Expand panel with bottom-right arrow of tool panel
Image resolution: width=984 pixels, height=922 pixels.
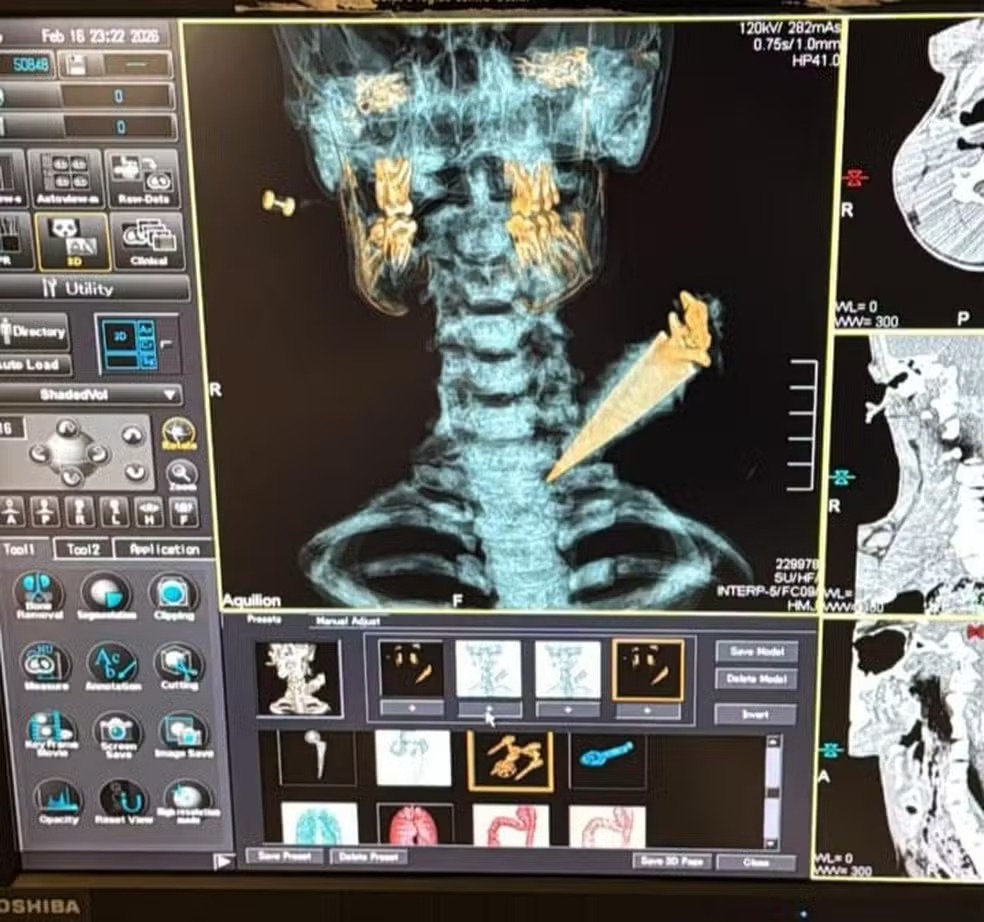[x=223, y=861]
